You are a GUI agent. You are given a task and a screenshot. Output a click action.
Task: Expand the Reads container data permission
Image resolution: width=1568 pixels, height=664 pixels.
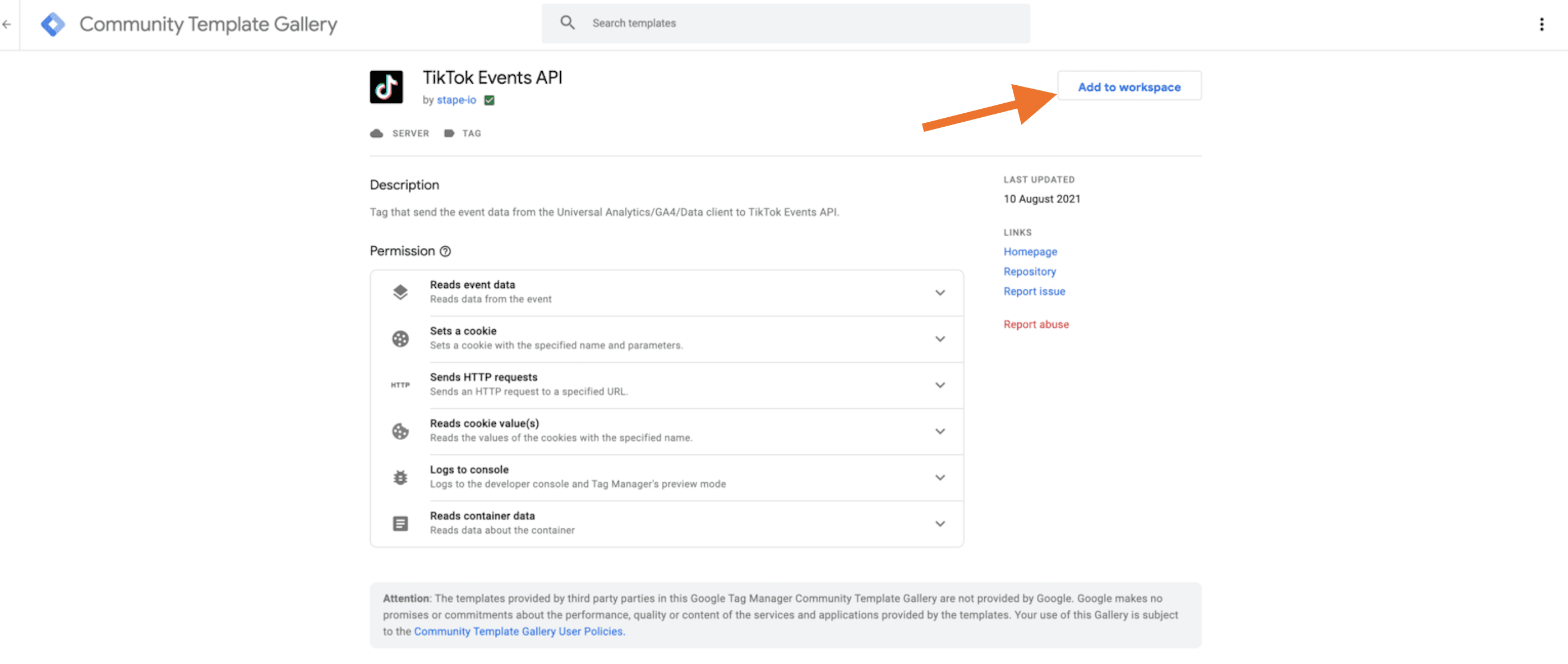click(x=940, y=524)
